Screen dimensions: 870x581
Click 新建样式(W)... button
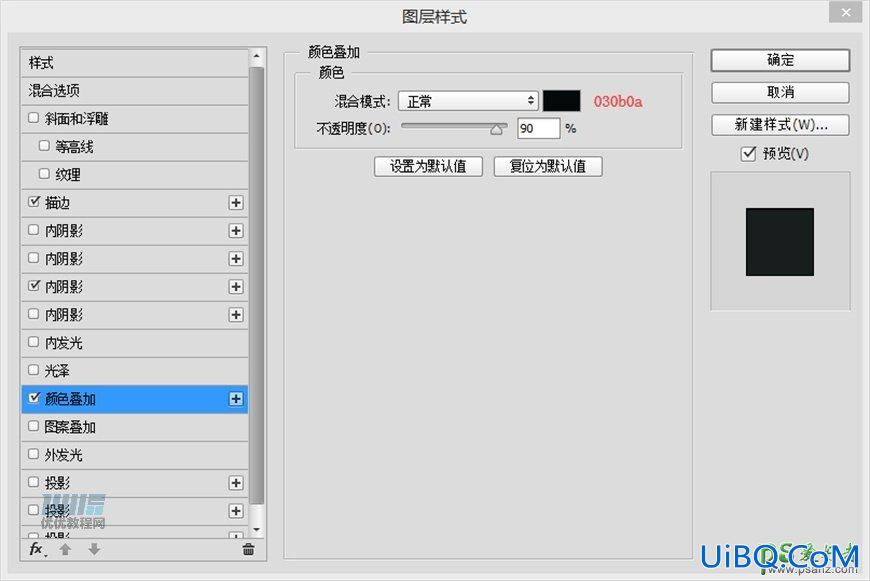(x=780, y=125)
